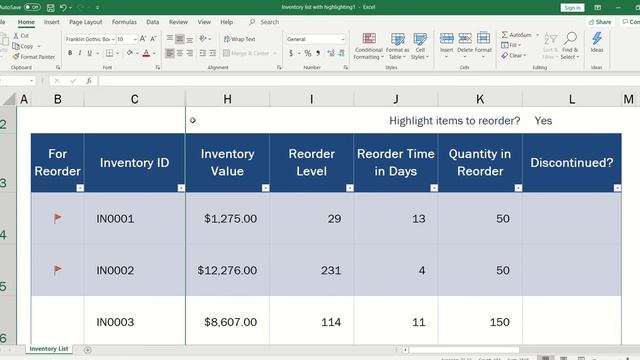Click Decrease Font Size icon
Screen dimensions: 640x360
(153, 39)
